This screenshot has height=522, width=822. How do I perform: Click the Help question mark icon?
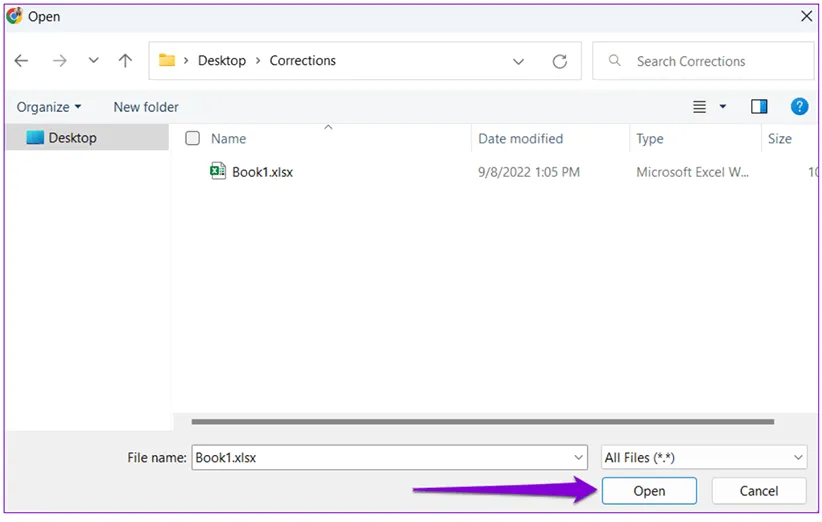799,106
